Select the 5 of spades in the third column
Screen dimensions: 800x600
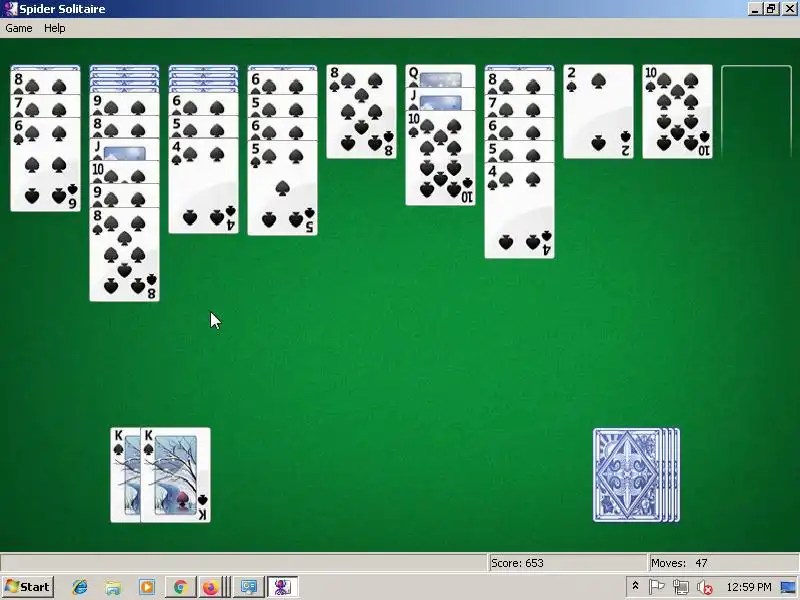coord(204,128)
